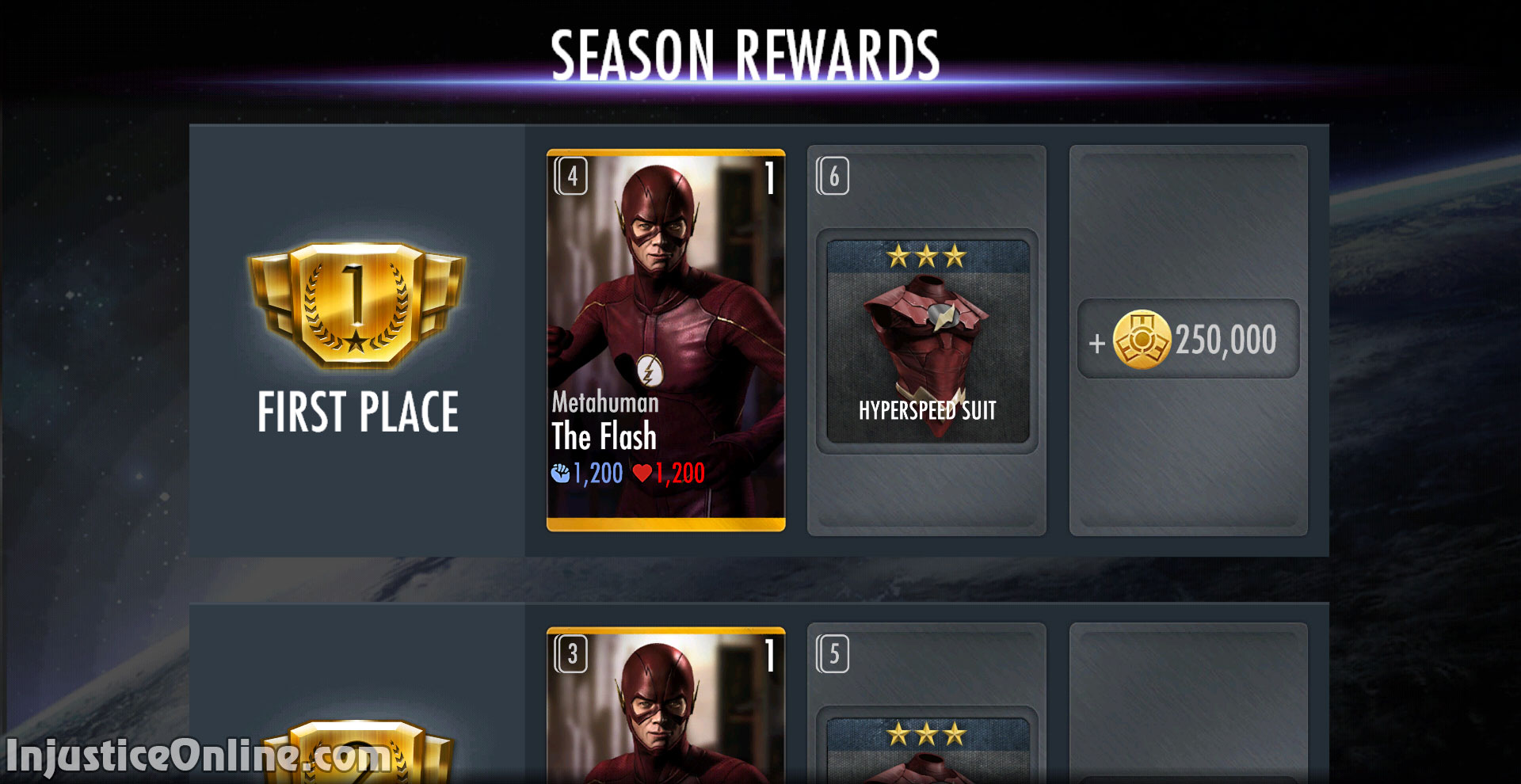Click the second row gear stars
The image size is (1521, 784).
tap(926, 734)
